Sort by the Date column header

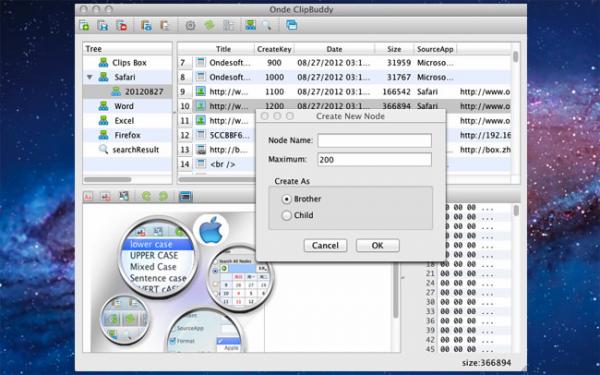click(334, 49)
